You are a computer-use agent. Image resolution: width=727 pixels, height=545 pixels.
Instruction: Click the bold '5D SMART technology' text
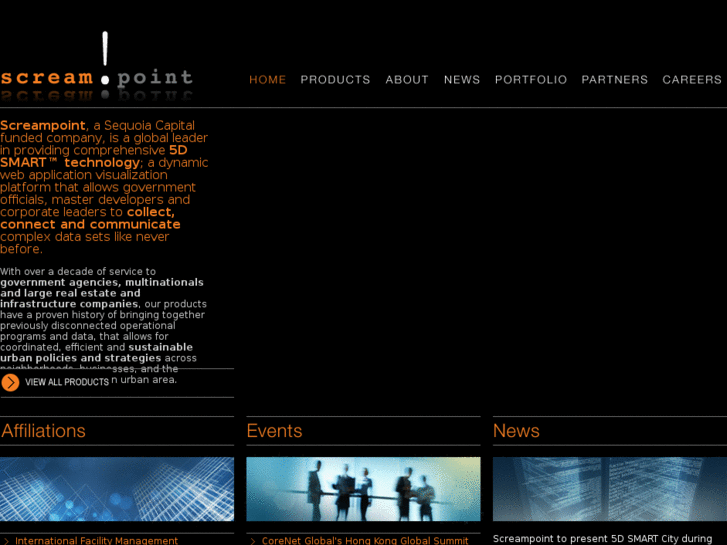click(x=94, y=156)
